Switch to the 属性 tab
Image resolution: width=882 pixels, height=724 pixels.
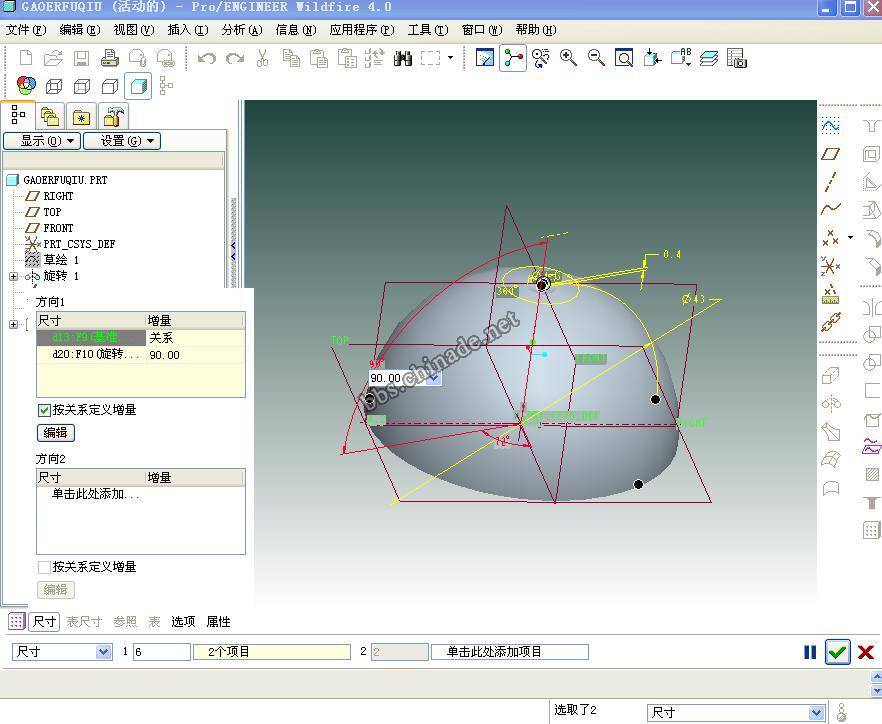point(218,622)
